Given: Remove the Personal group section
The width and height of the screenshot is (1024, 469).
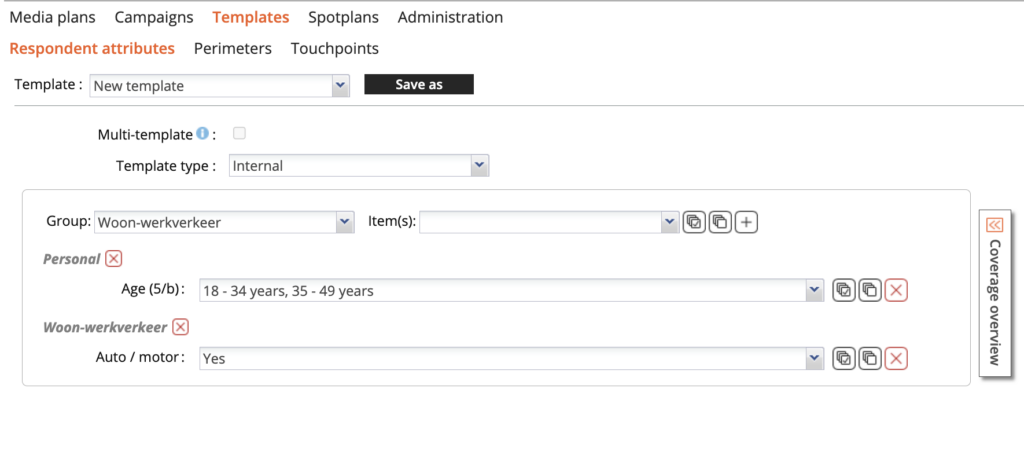Looking at the screenshot, I should (114, 259).
